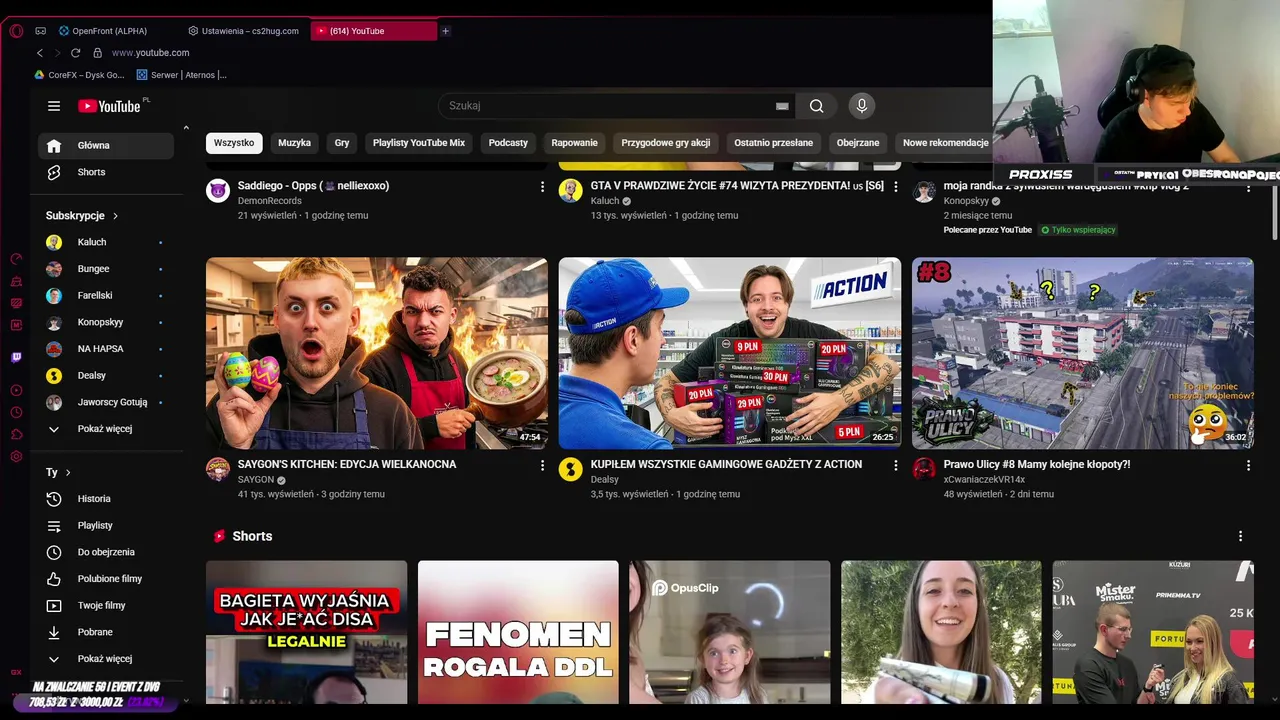Open CoreFX Dysk Google bookmark
Image resolution: width=1280 pixels, height=720 pixels.
coord(80,75)
